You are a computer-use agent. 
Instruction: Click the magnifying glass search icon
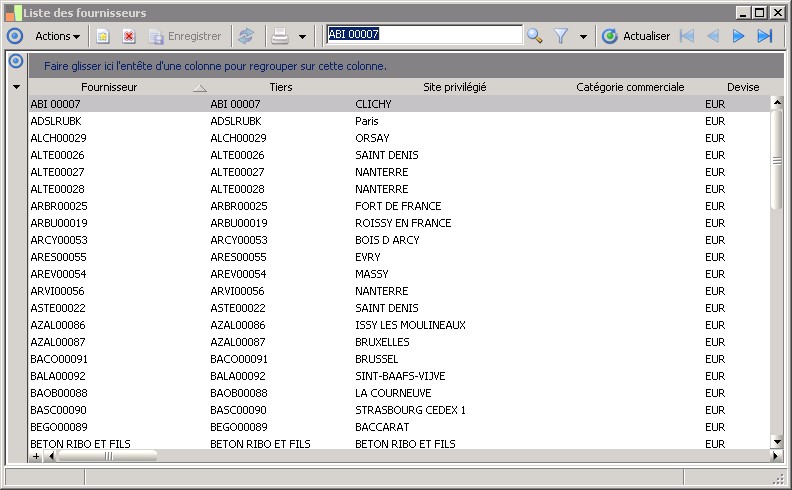click(x=534, y=36)
